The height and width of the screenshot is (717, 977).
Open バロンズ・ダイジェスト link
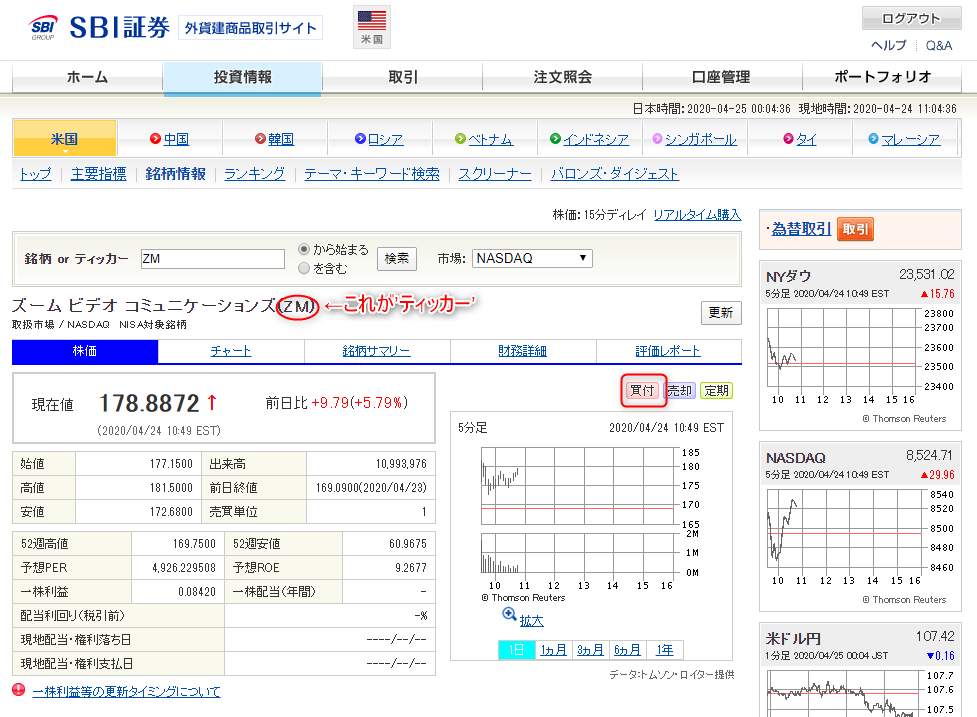pyautogui.click(x=615, y=174)
